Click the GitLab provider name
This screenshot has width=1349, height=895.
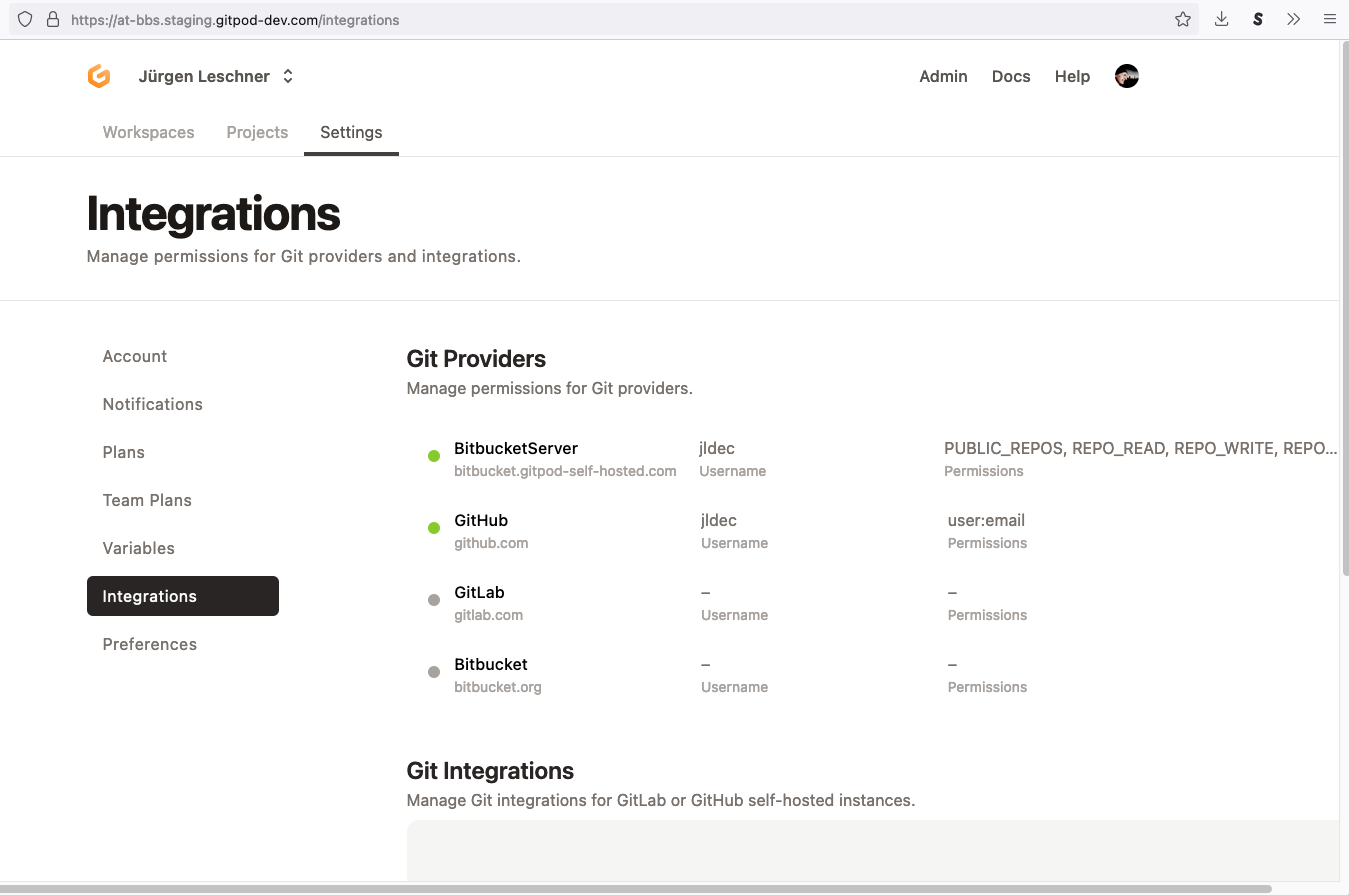pos(479,592)
